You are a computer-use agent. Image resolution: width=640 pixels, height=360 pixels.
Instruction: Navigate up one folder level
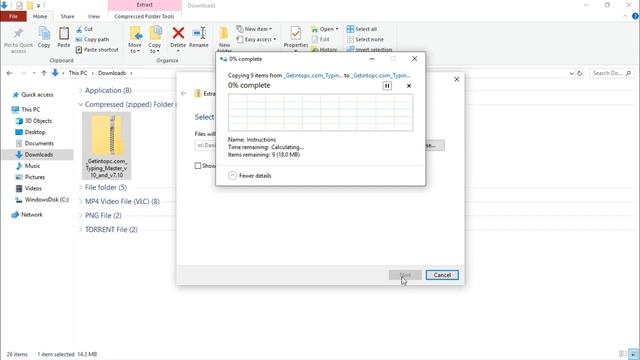44,73
